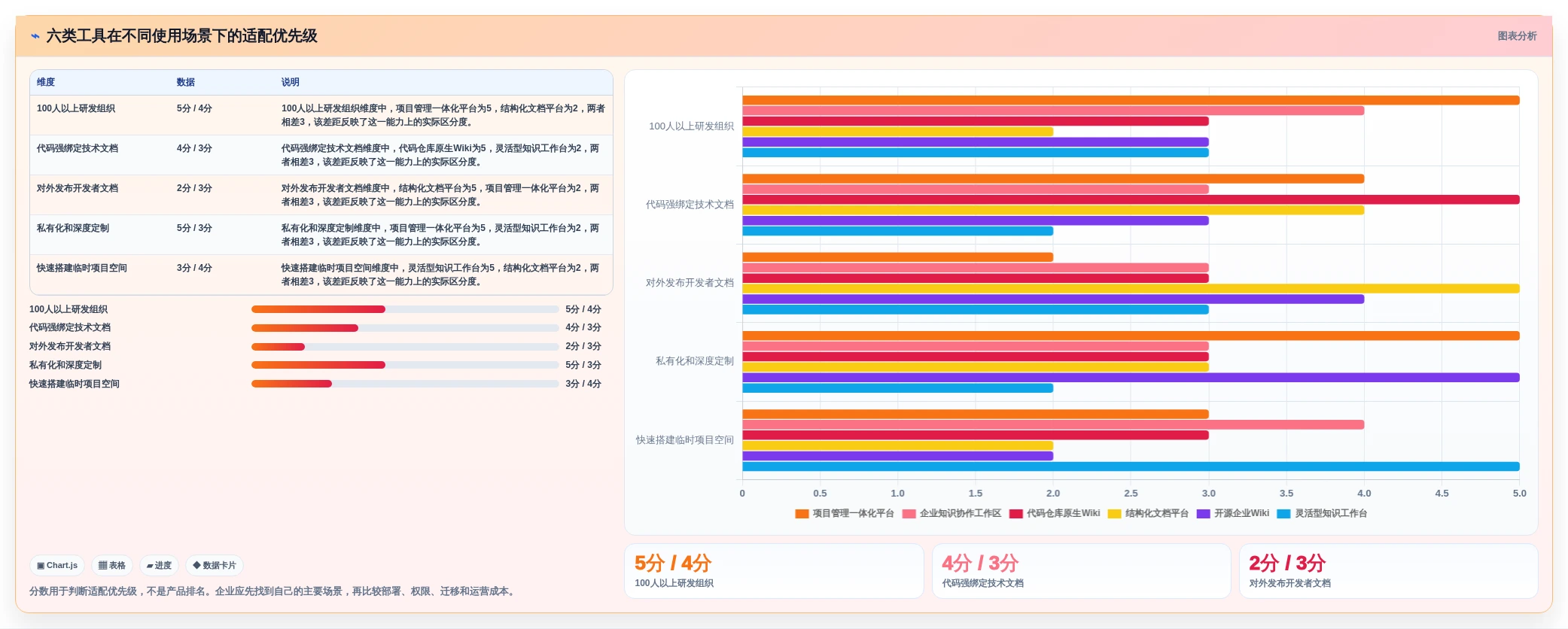
Task: Click the ▰ 进度 chip
Action: [x=159, y=565]
